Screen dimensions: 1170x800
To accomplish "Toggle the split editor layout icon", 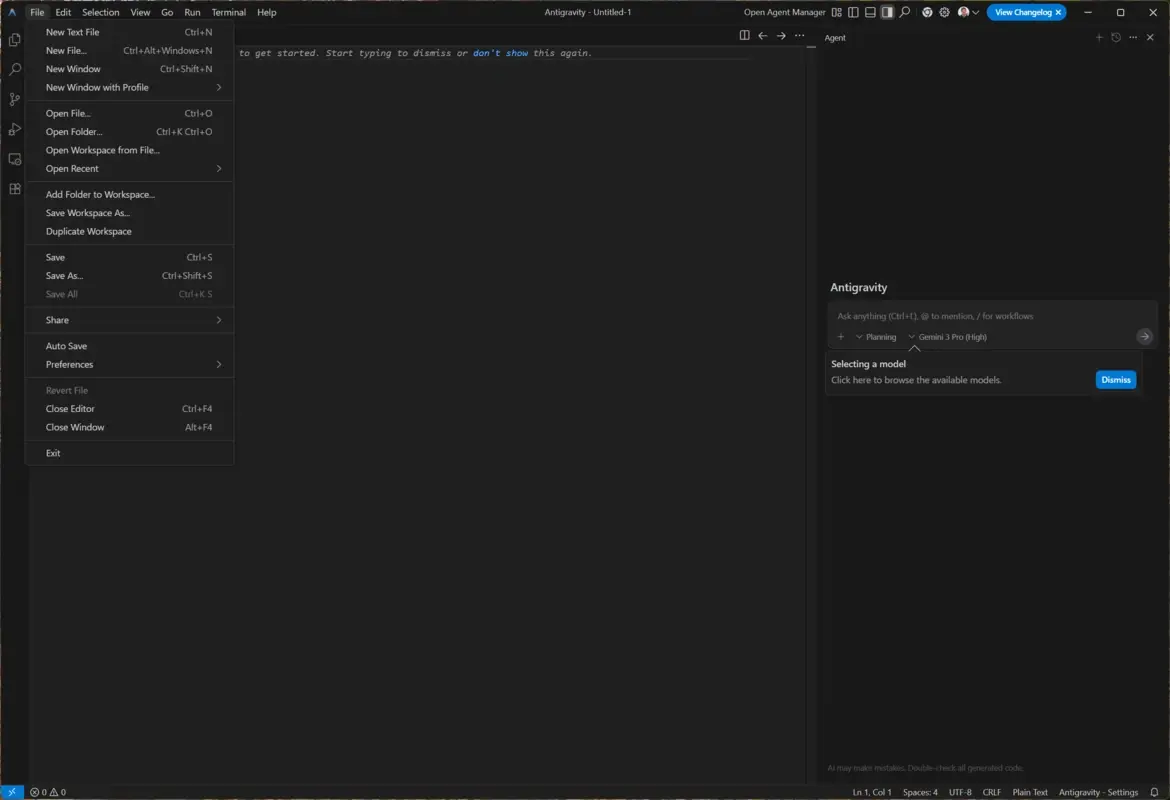I will 744,35.
